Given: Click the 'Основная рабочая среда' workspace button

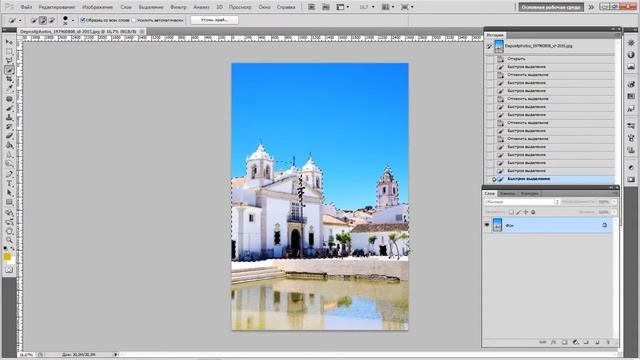Looking at the screenshot, I should pyautogui.click(x=551, y=7).
